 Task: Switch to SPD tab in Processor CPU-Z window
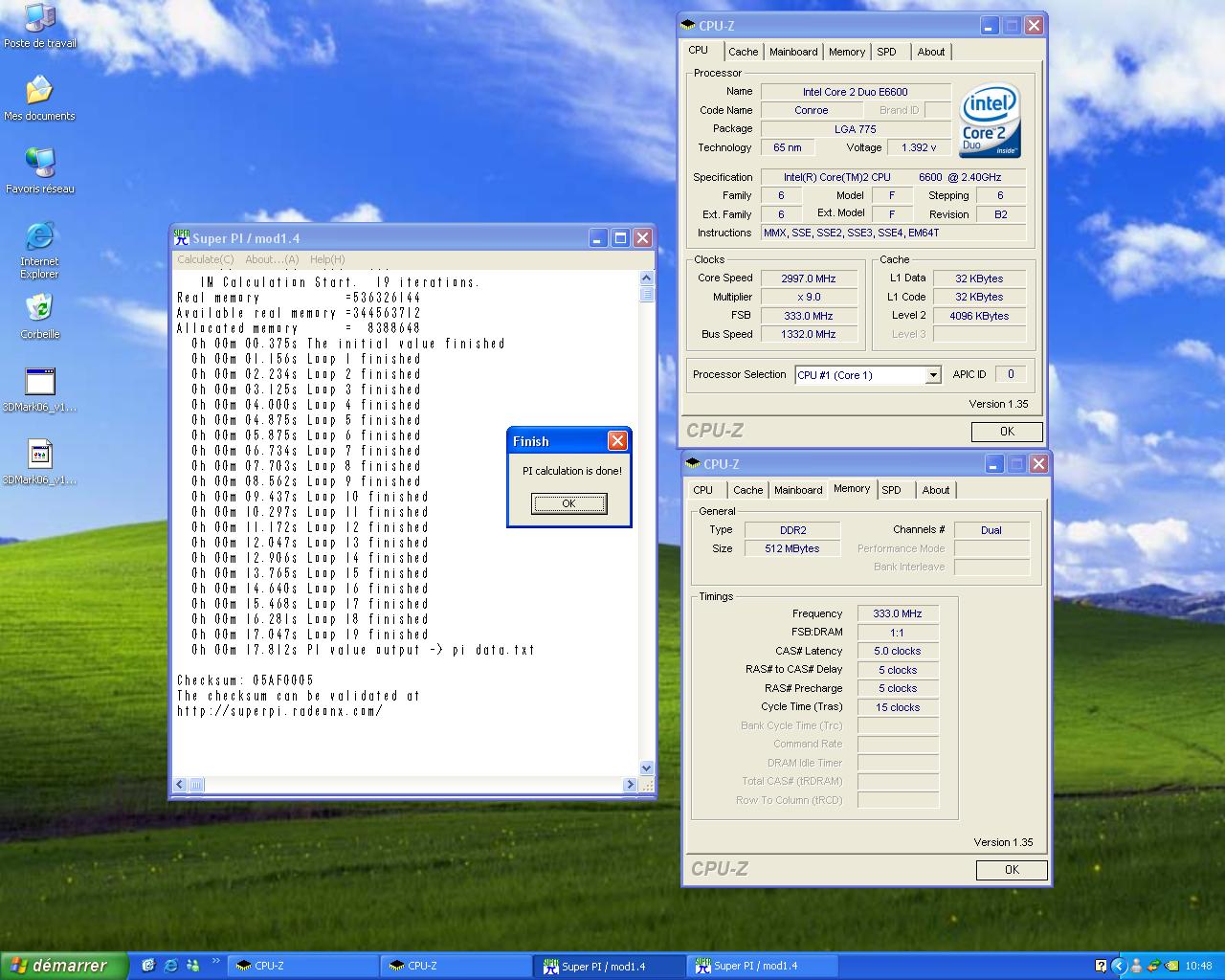pyautogui.click(x=887, y=52)
